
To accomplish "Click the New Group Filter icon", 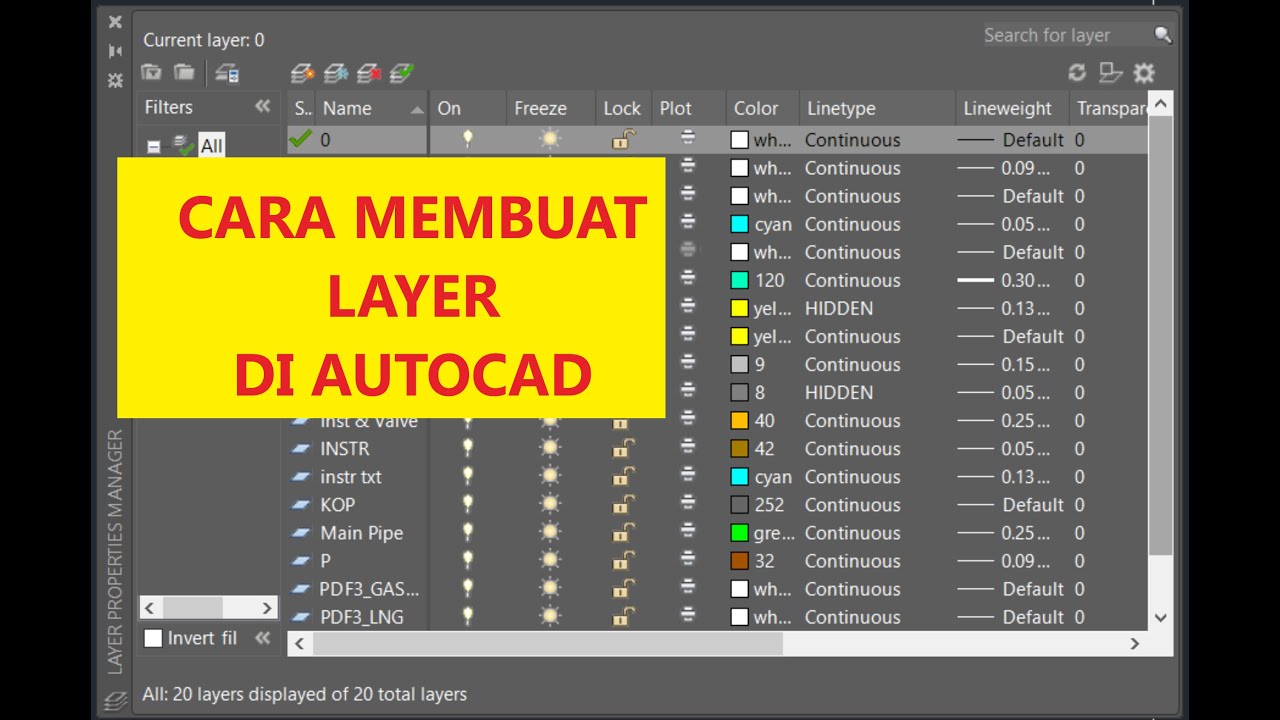I will click(x=184, y=72).
